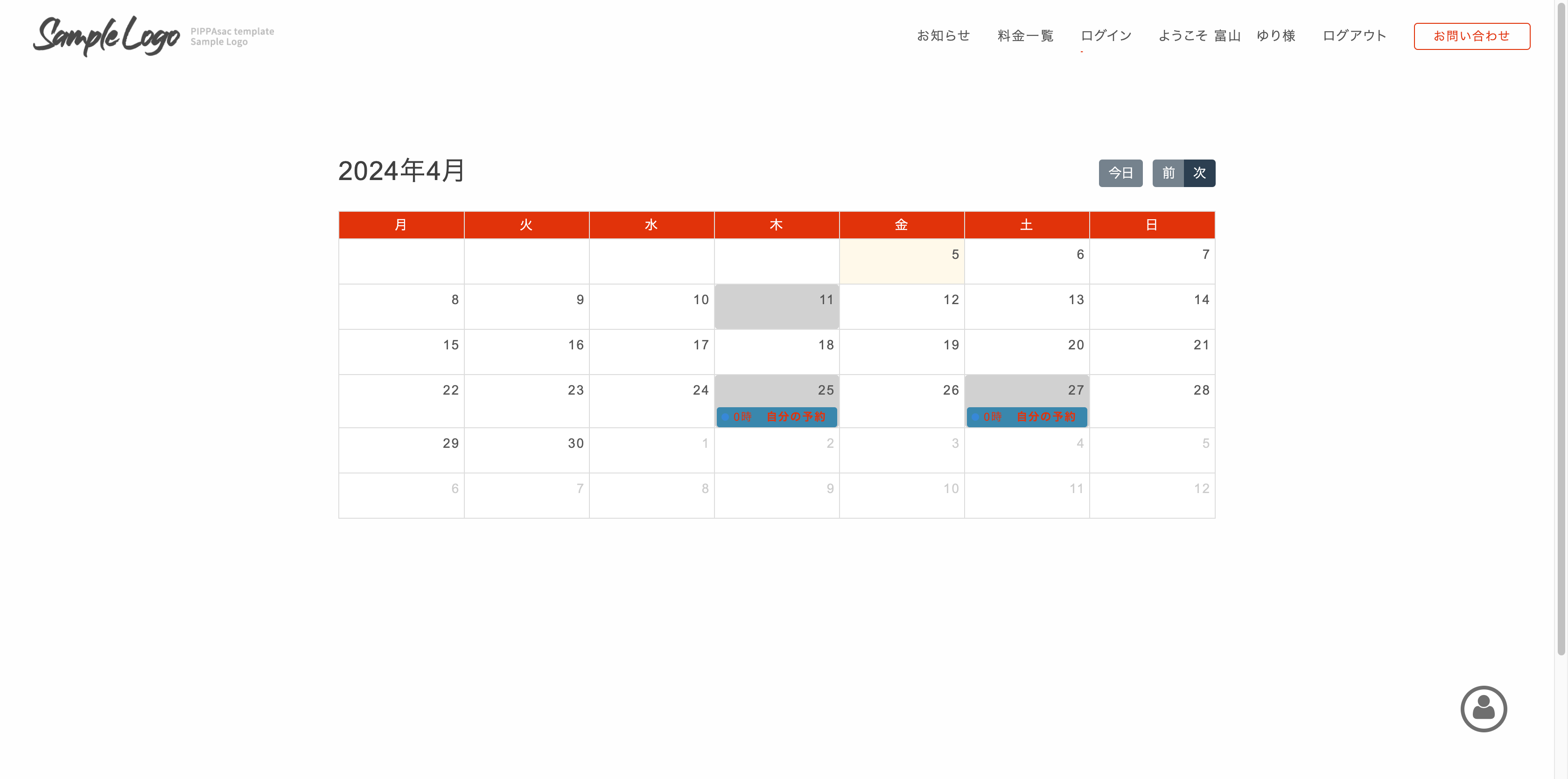Click the grayed date cell 11
The width and height of the screenshot is (1568, 779).
777,307
